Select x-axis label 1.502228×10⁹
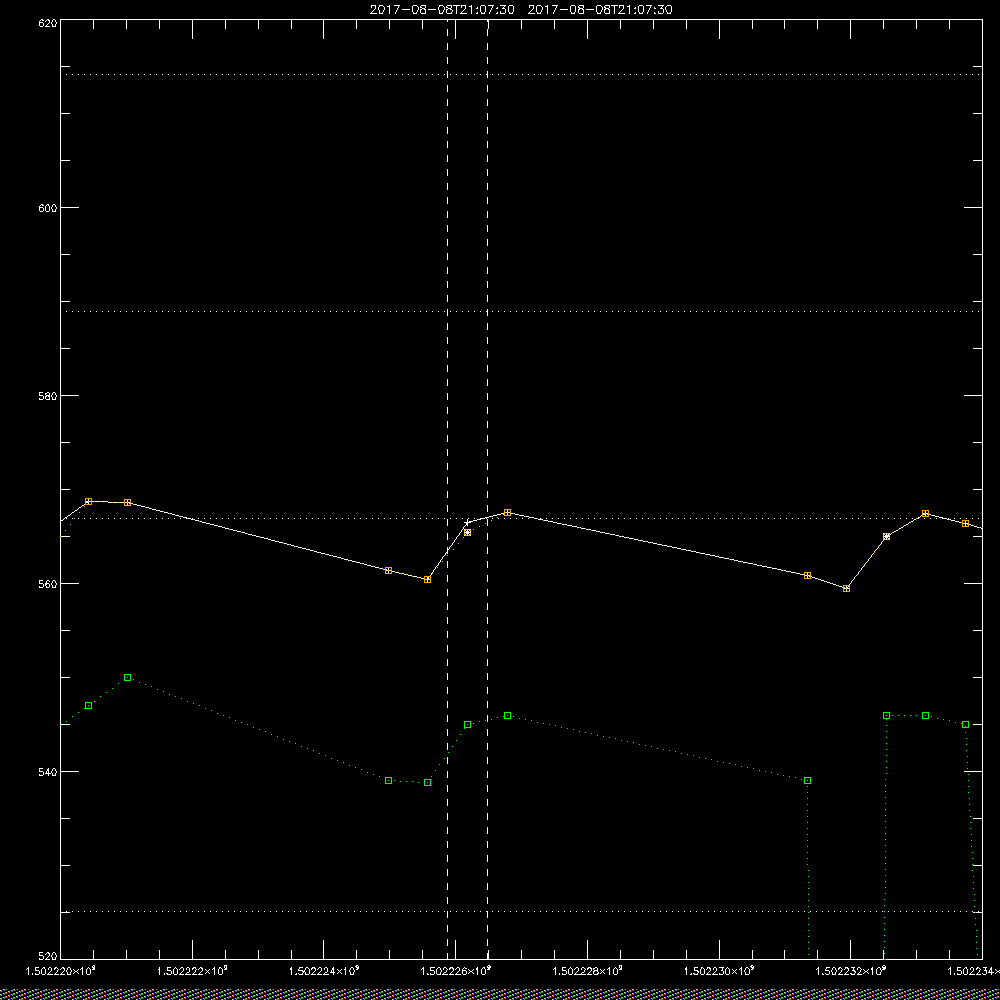1000x1000 pixels. (587, 971)
